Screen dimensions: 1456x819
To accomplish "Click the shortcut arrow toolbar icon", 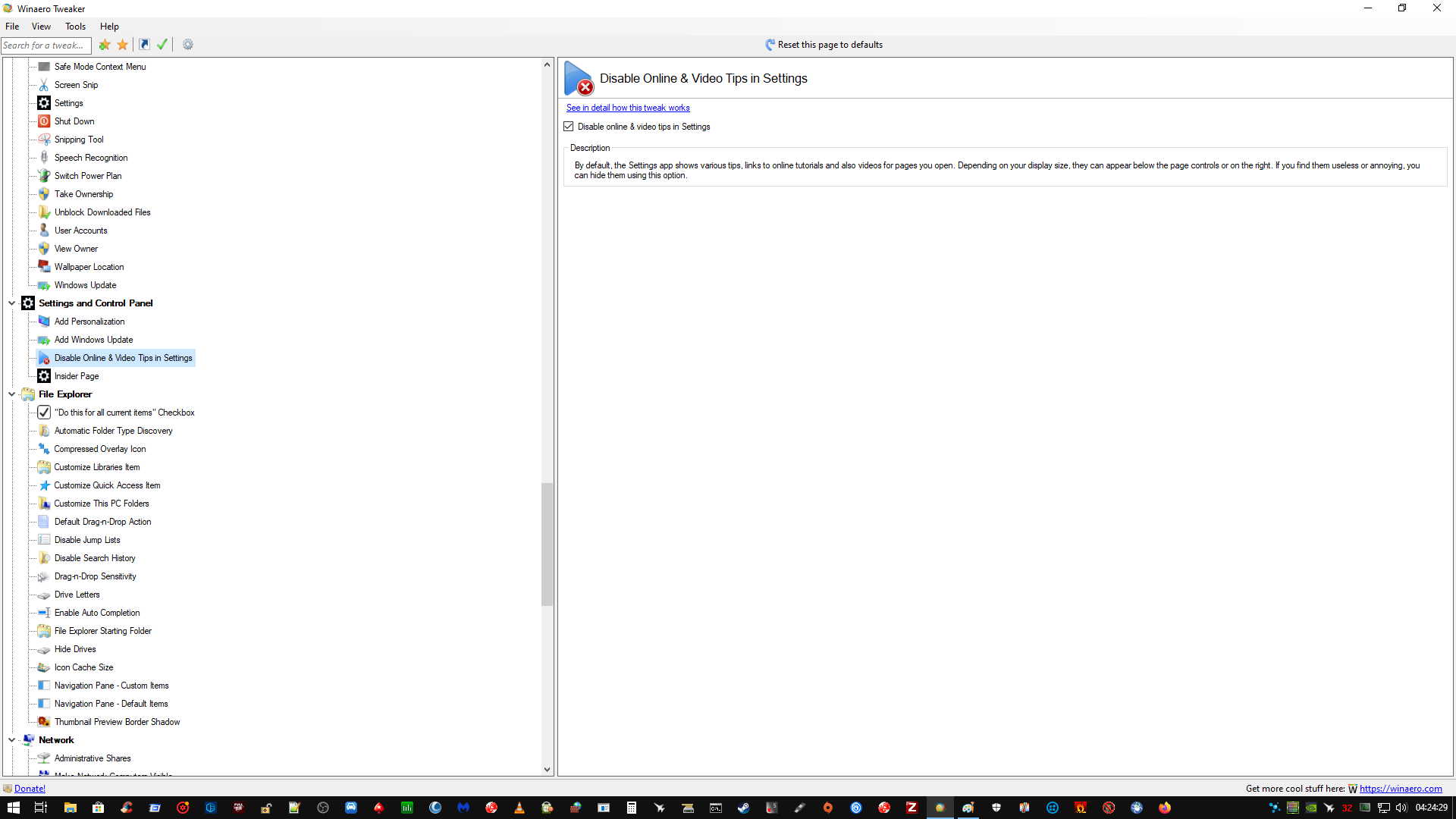I will pos(144,45).
